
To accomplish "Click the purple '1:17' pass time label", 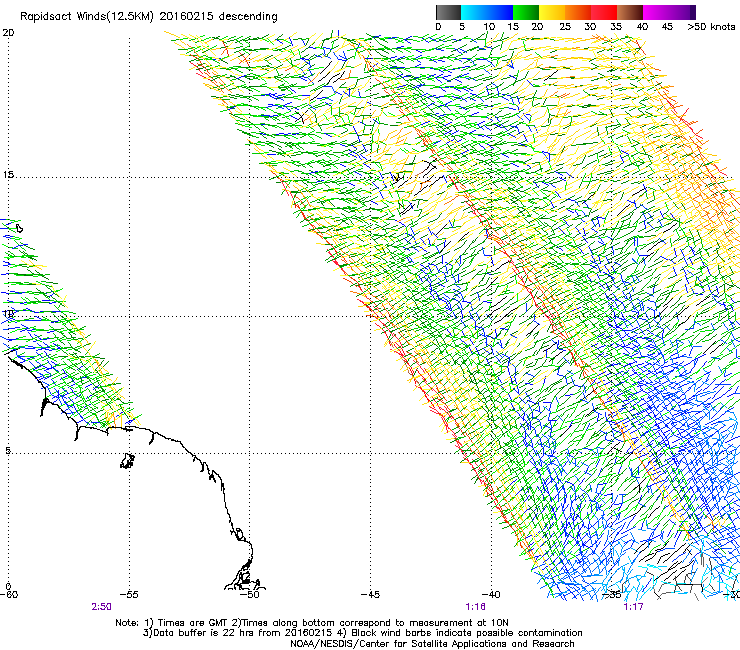I will click(x=633, y=607).
